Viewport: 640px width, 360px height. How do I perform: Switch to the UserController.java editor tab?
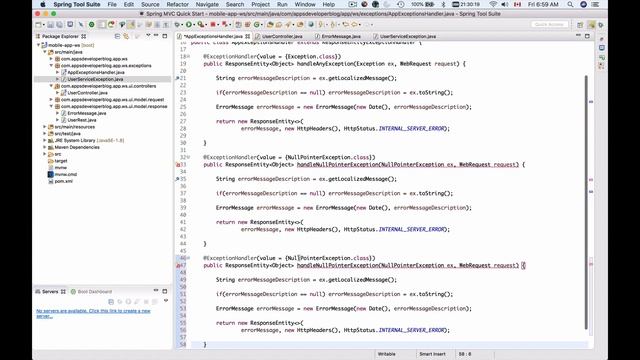(282, 36)
